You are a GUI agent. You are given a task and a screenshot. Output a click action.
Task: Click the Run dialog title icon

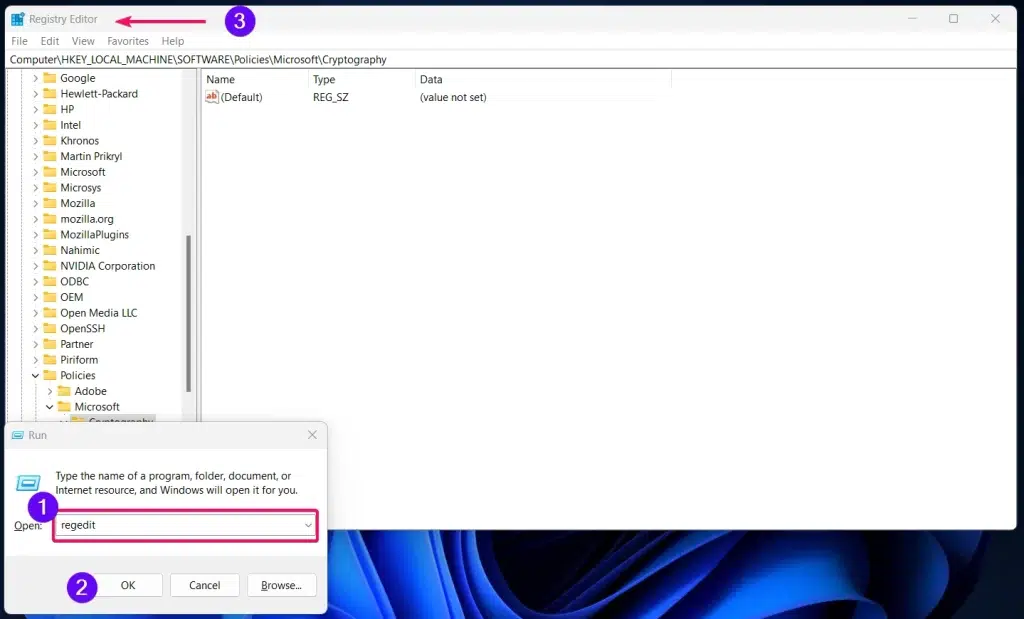[18, 436]
